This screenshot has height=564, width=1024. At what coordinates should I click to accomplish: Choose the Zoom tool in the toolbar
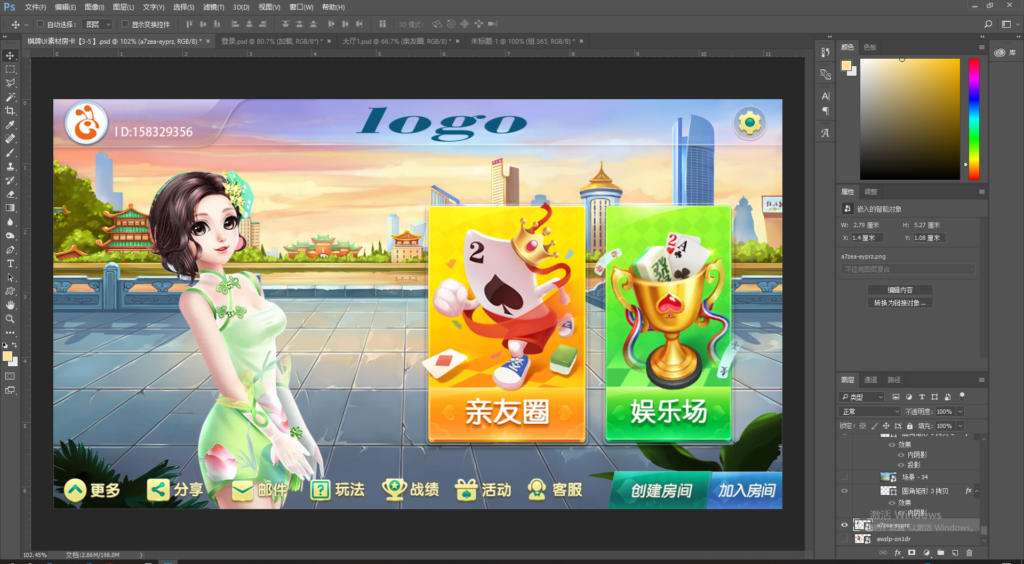tap(10, 319)
